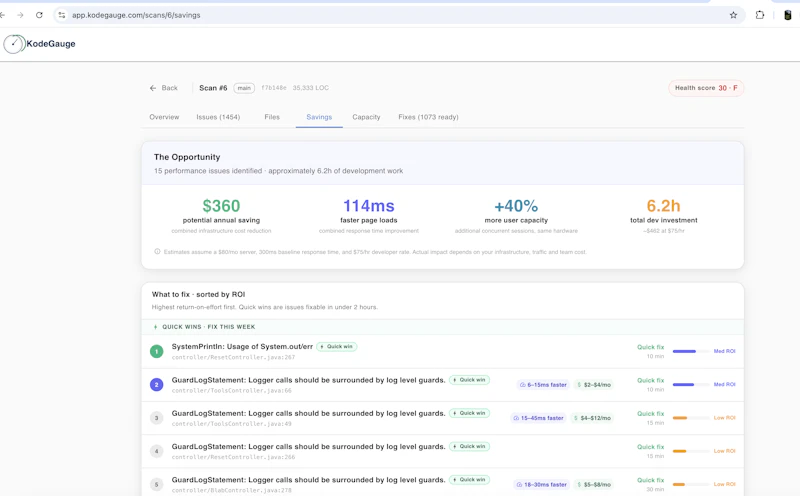Click the $2–$4/mo savings badge
Screen dimensions: 800x496
click(x=593, y=385)
